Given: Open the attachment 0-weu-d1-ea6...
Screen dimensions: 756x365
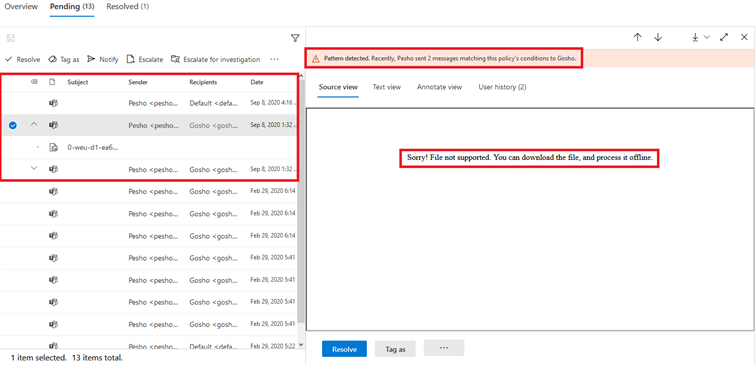Looking at the screenshot, I should [x=93, y=148].
